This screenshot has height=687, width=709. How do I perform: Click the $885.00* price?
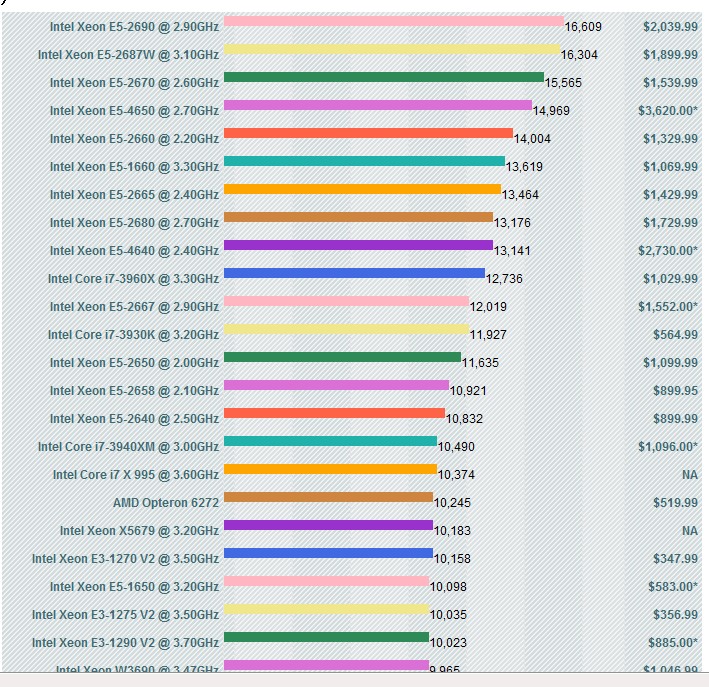[x=673, y=644]
